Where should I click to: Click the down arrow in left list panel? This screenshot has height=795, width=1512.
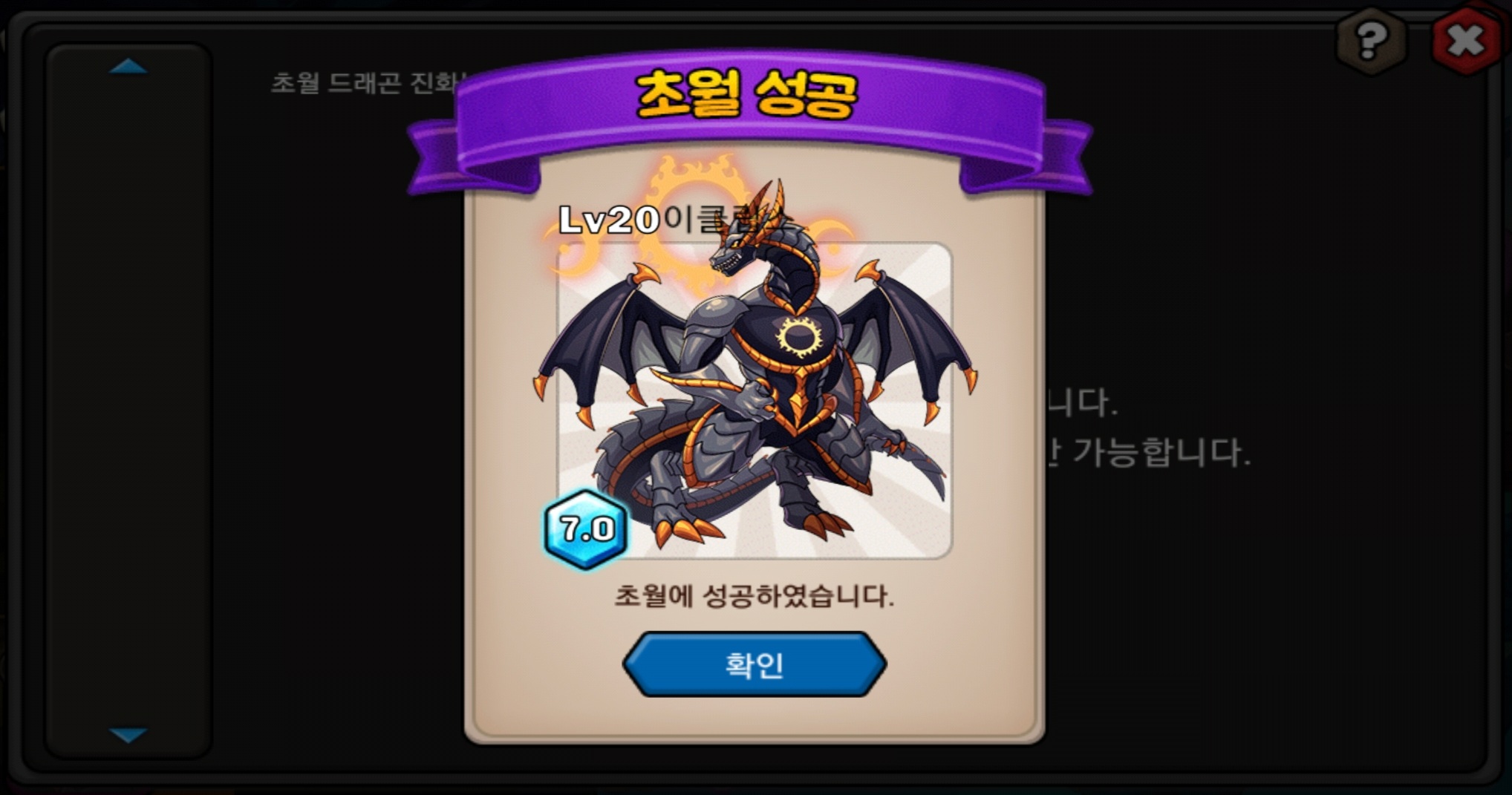[128, 735]
